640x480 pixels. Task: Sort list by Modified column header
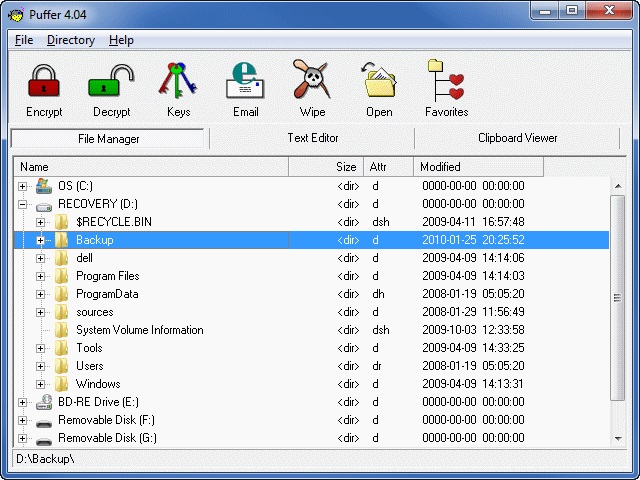[478, 167]
